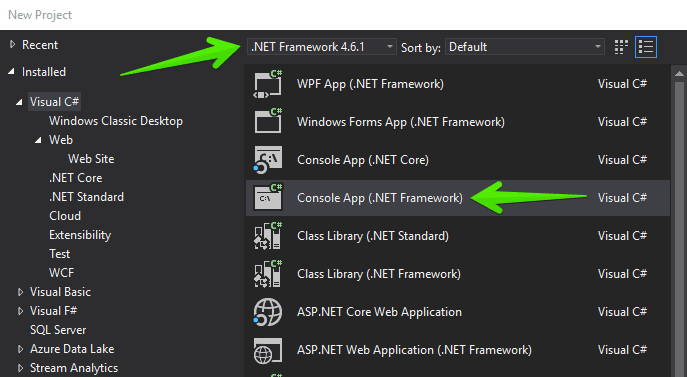This screenshot has height=377, width=687.
Task: Select the .NET Standard category
Action: [x=86, y=197]
